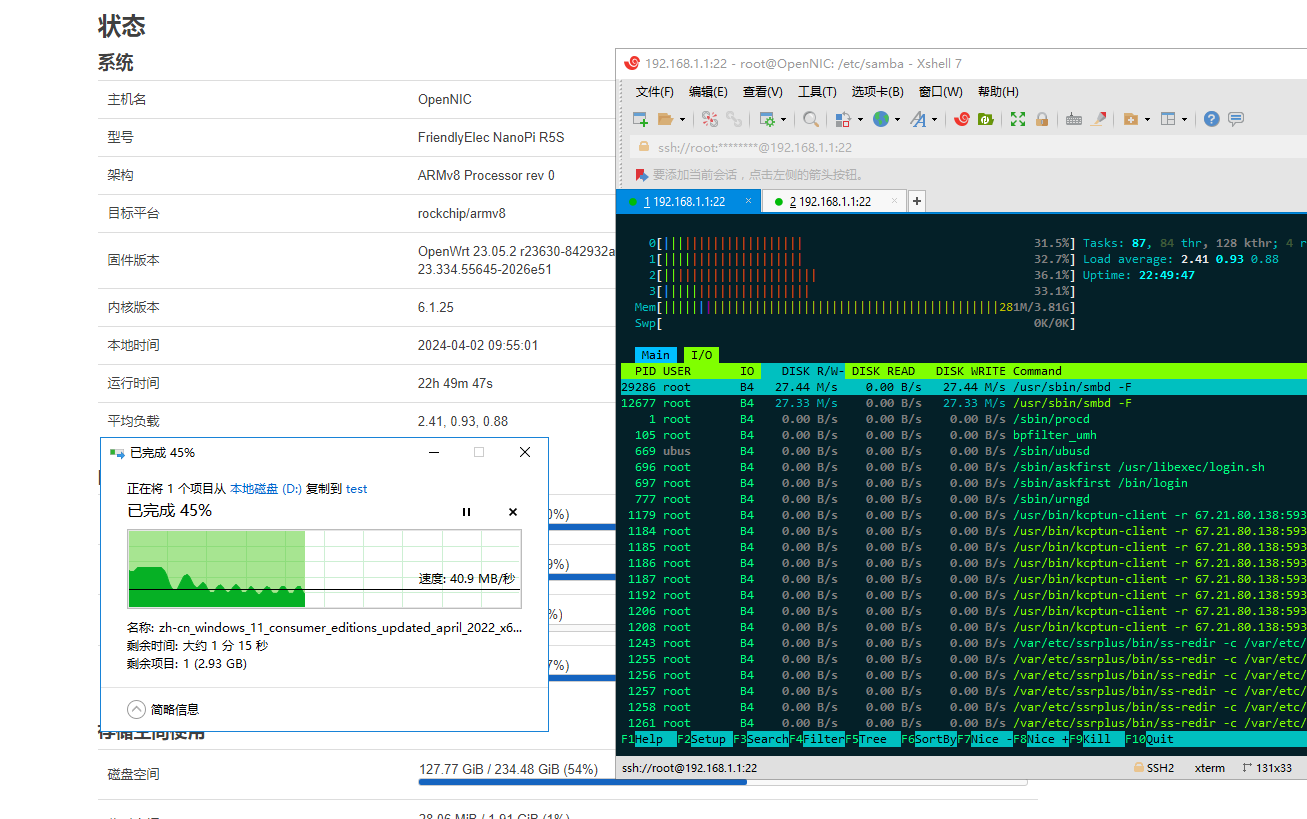Viewport: 1307px width, 819px height.
Task: Click F1 Help in htop footer
Action: pyautogui.click(x=649, y=739)
